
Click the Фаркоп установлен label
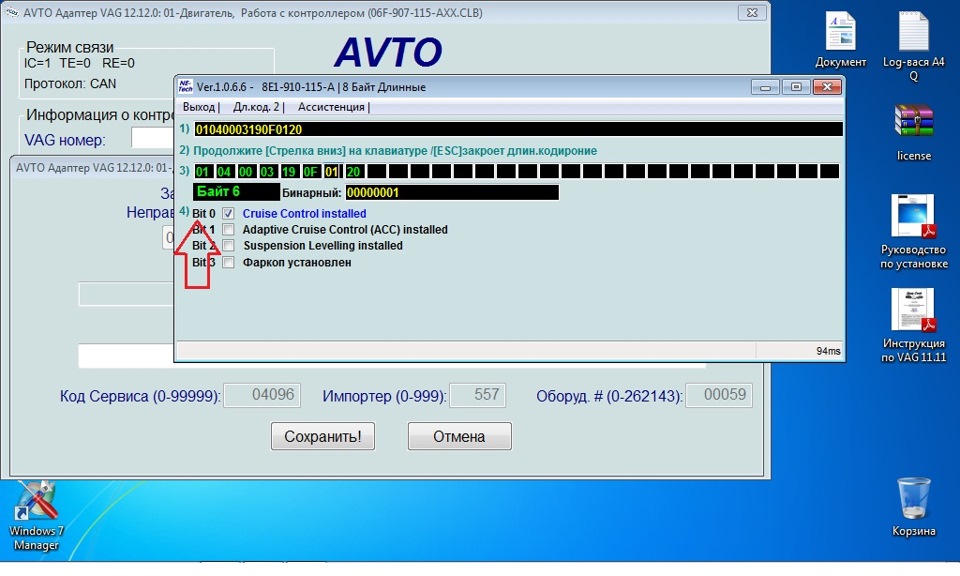tap(297, 262)
